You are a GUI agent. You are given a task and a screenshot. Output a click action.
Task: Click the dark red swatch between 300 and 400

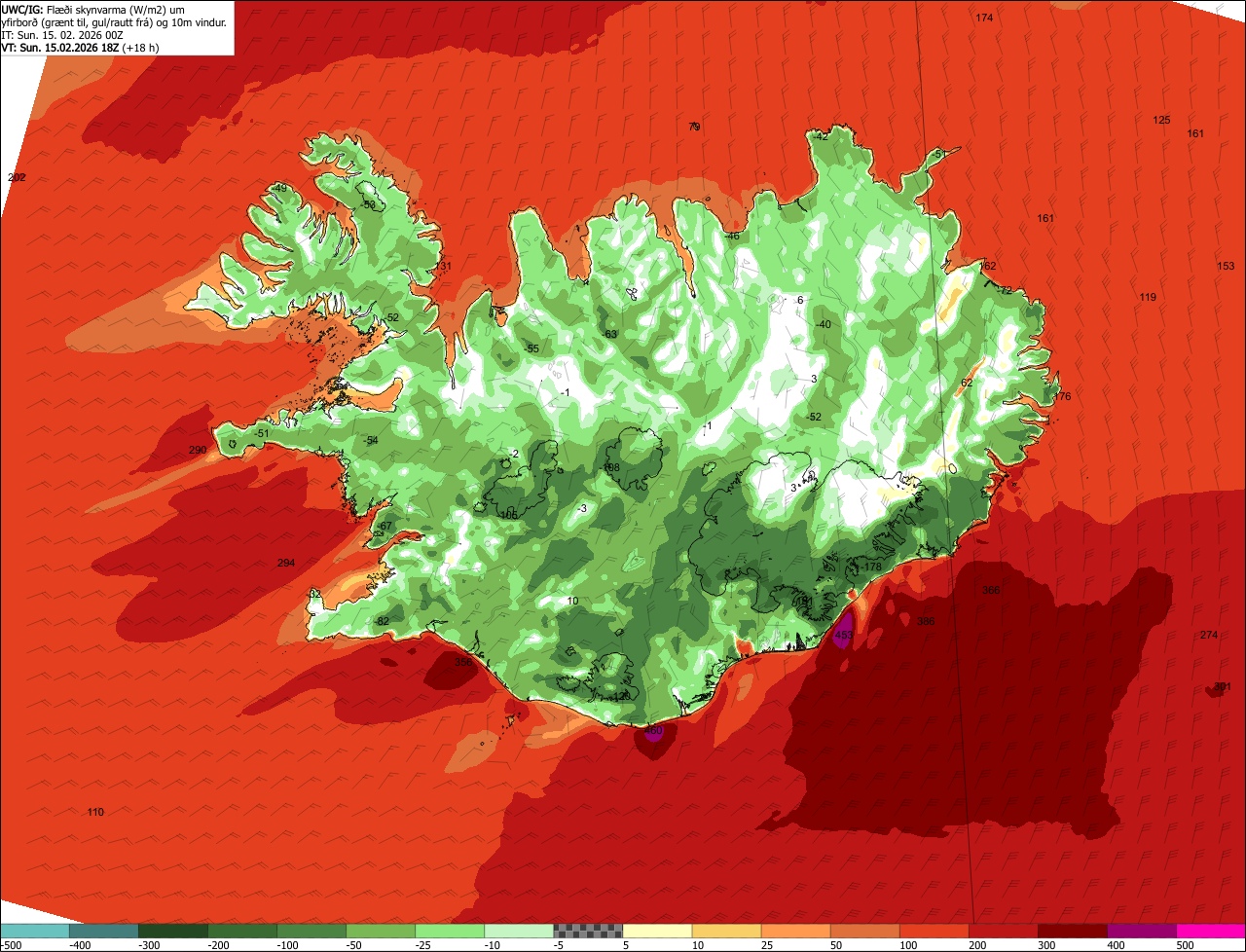pos(1072,931)
